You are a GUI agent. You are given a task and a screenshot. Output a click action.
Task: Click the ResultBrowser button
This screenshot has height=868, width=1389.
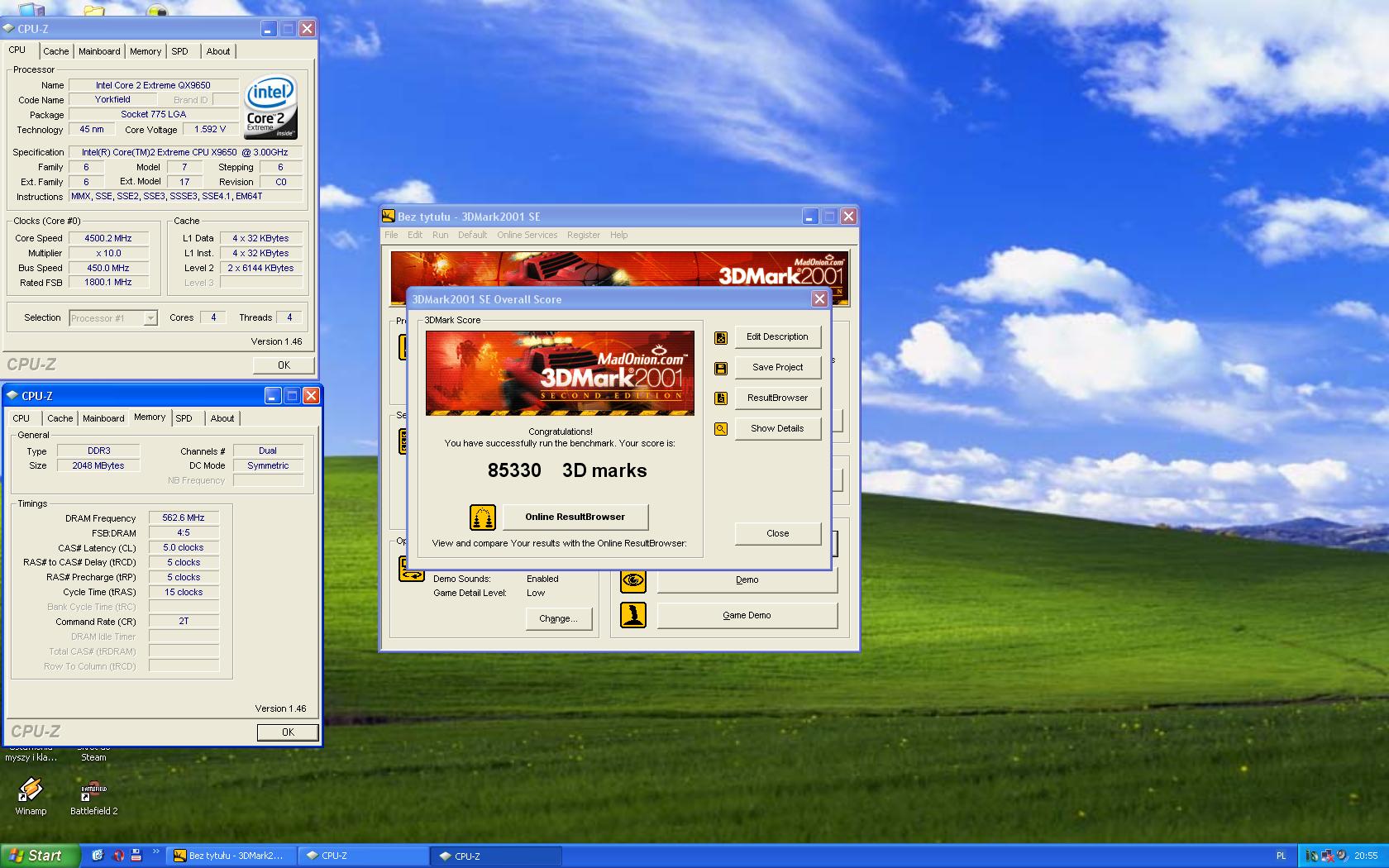(777, 398)
